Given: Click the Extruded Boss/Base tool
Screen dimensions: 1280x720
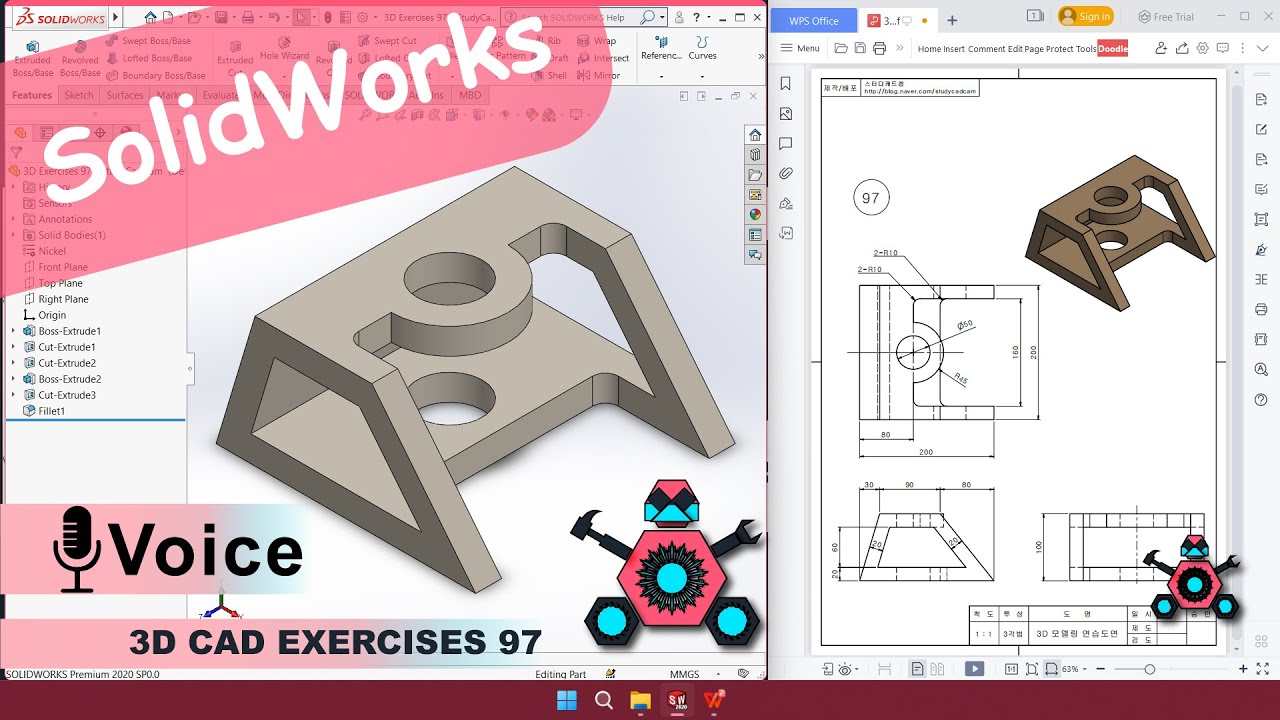Looking at the screenshot, I should [x=33, y=58].
